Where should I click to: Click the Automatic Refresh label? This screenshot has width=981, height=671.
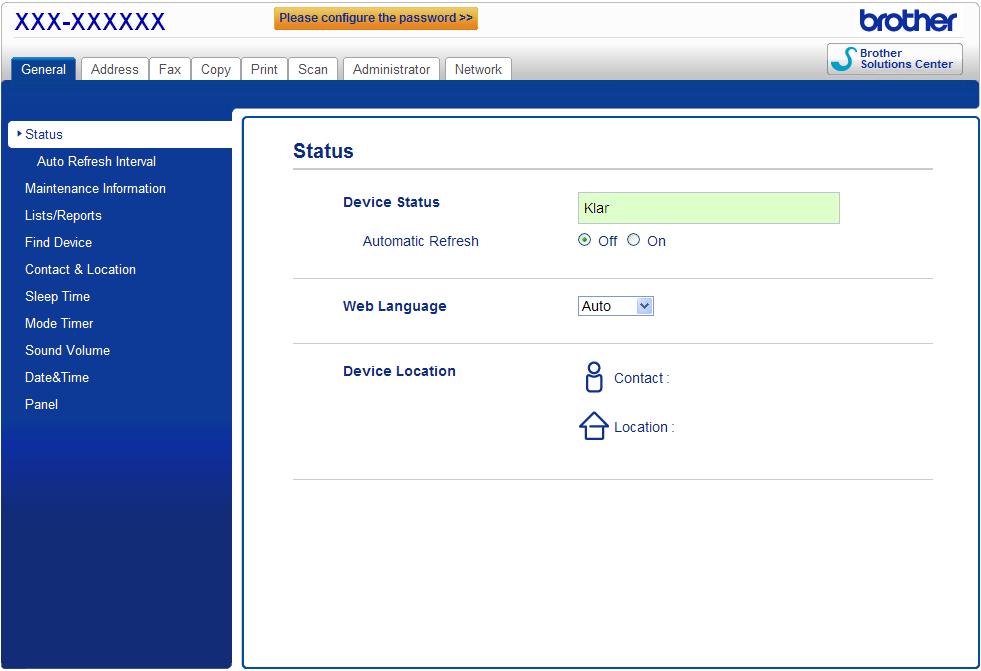click(x=420, y=241)
